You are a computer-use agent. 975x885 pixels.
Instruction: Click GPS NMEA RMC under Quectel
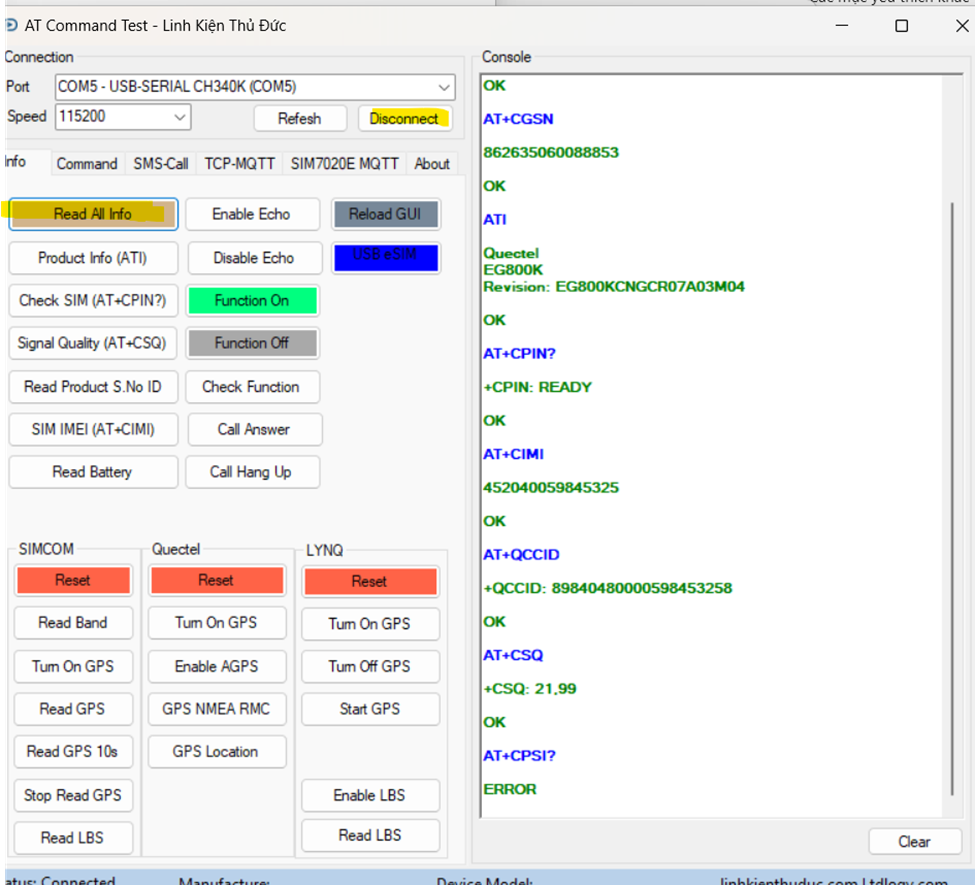[x=216, y=709]
